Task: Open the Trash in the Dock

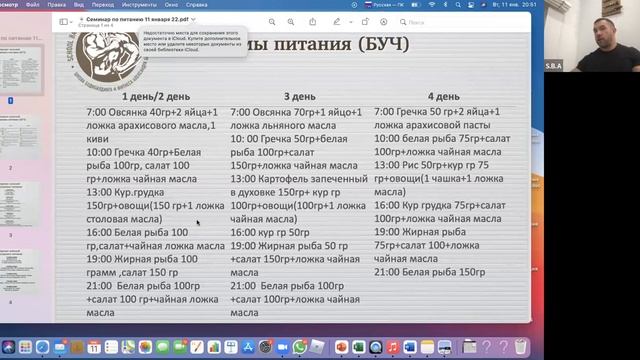Action: click(520, 347)
